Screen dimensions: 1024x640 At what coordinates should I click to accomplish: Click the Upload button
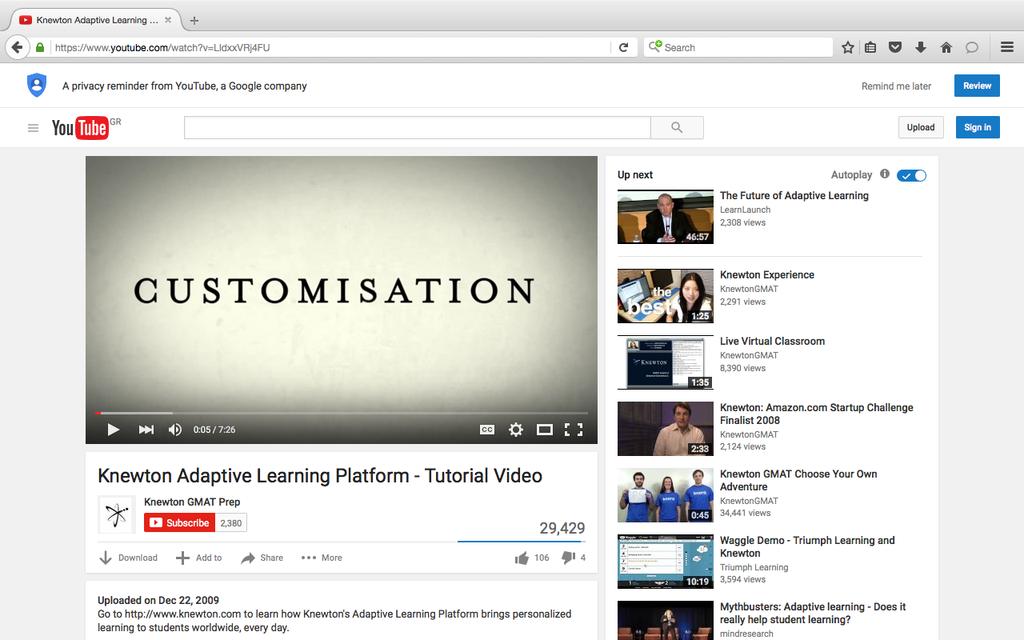click(x=921, y=127)
